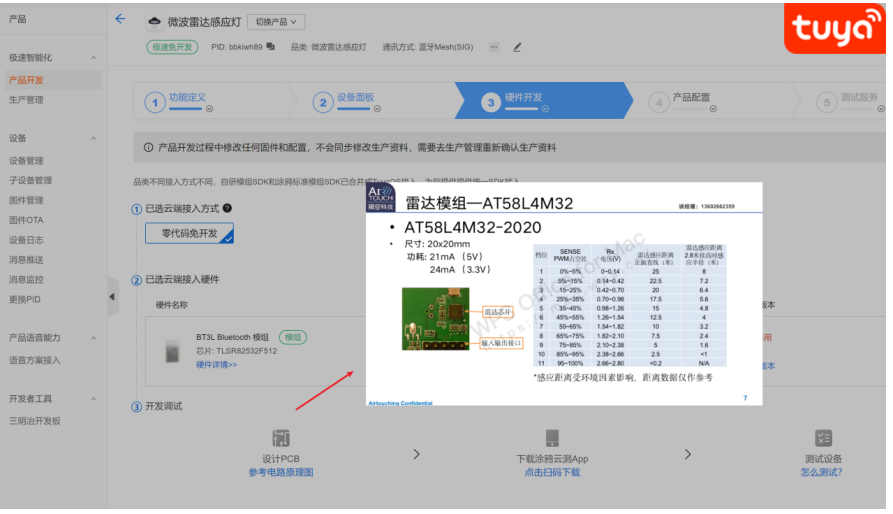Open the 参考电路原理图 link
Viewport: 893px width, 514px height.
click(281, 472)
